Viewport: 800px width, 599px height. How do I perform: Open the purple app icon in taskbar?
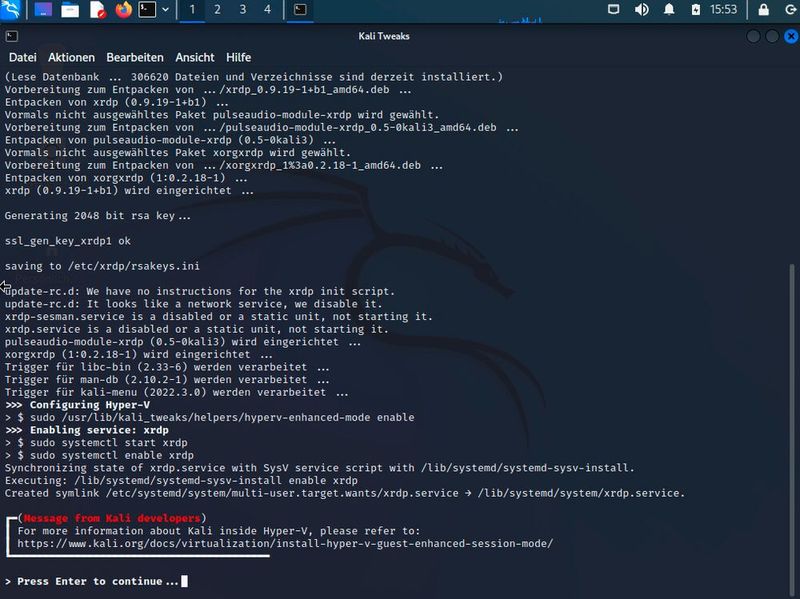click(43, 10)
